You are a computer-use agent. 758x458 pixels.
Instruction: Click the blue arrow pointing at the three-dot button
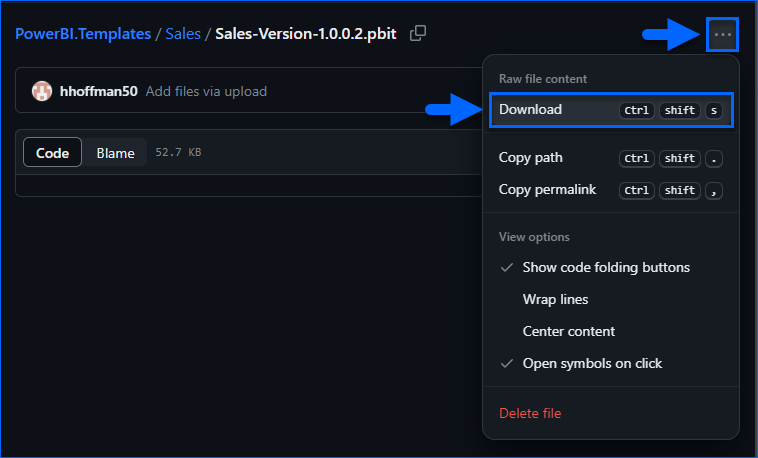pyautogui.click(x=670, y=35)
